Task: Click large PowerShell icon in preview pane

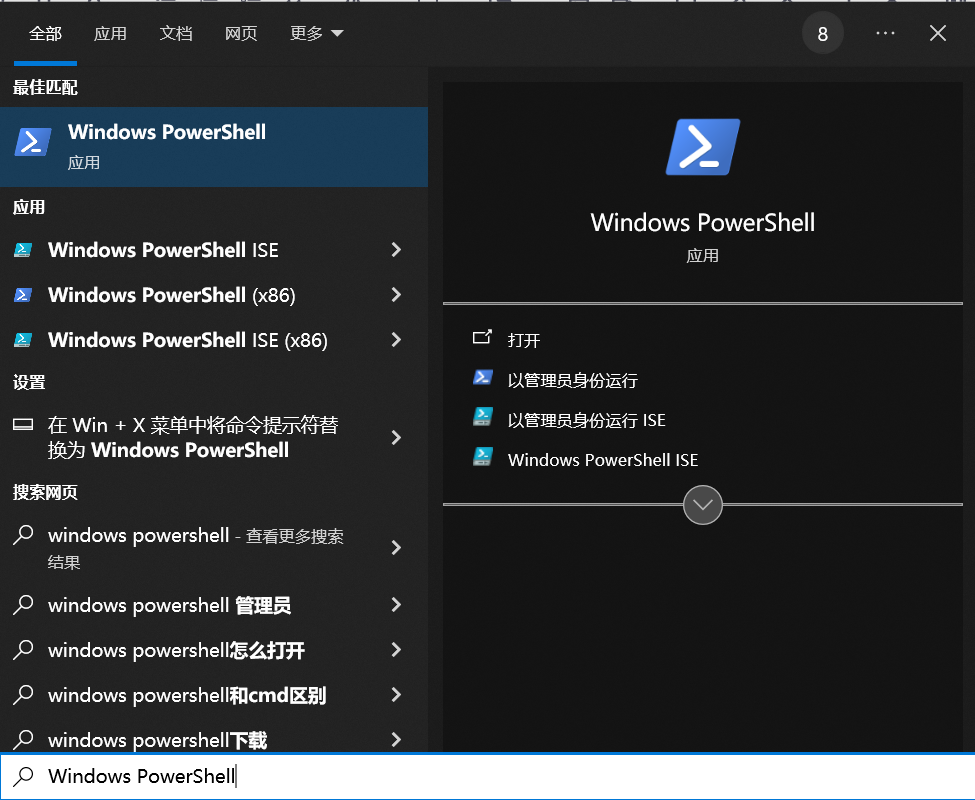Action: tap(703, 147)
